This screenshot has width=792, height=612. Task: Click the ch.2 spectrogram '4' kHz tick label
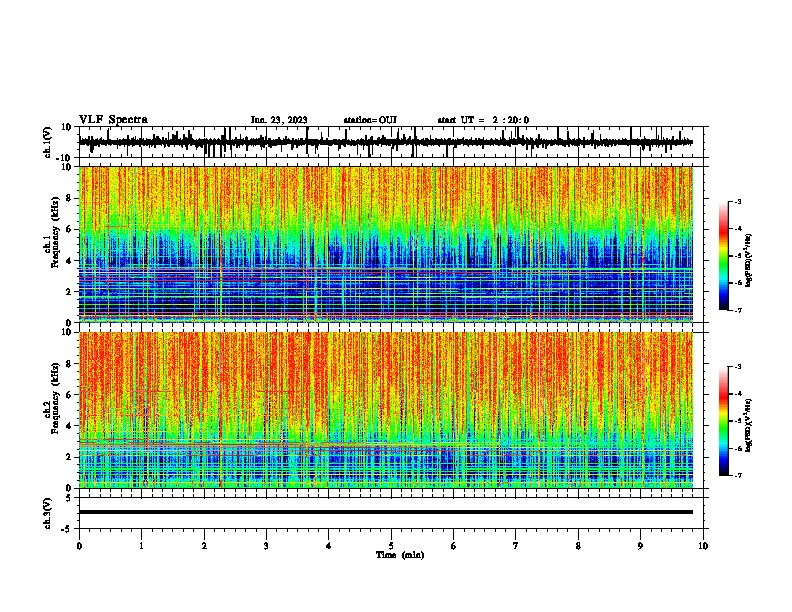69,426
